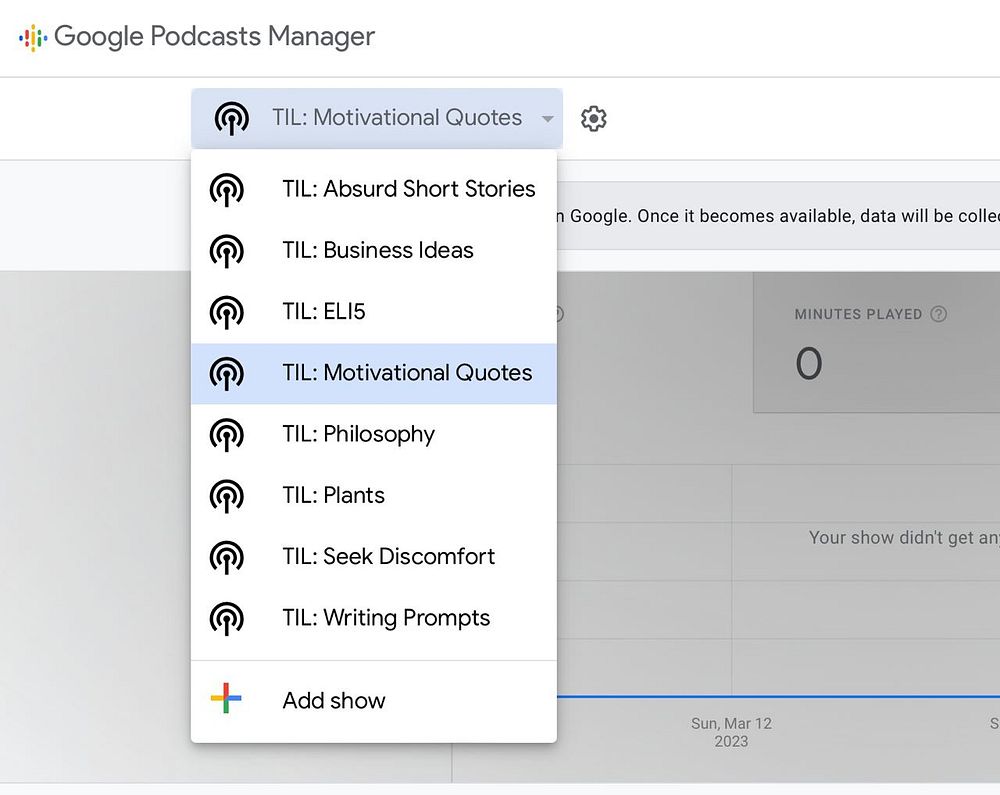The image size is (1000, 795).
Task: Click podcast icon beside Absurd Short Stories
Action: coord(227,189)
